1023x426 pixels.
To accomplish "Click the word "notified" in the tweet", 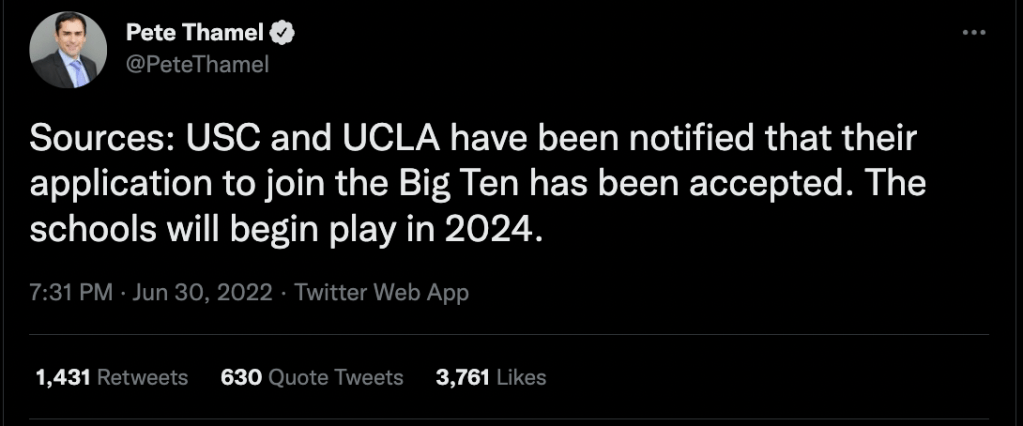I will (x=645, y=143).
